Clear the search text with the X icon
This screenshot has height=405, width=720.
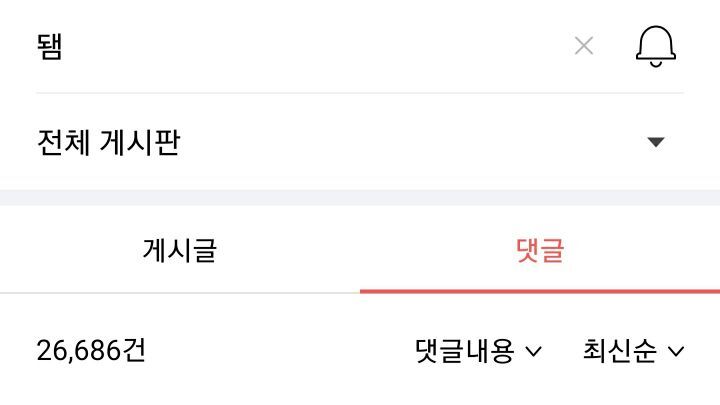tap(584, 45)
